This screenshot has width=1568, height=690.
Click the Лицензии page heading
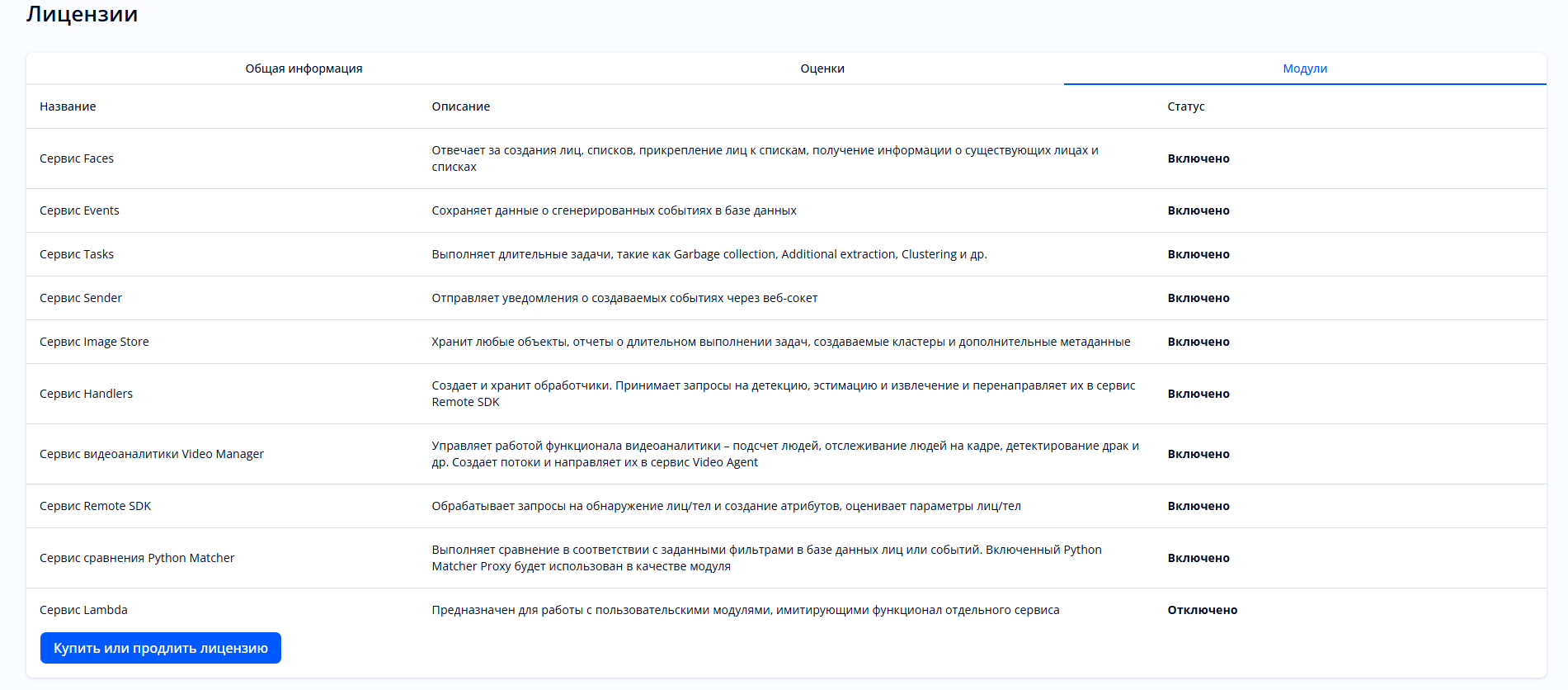click(82, 14)
